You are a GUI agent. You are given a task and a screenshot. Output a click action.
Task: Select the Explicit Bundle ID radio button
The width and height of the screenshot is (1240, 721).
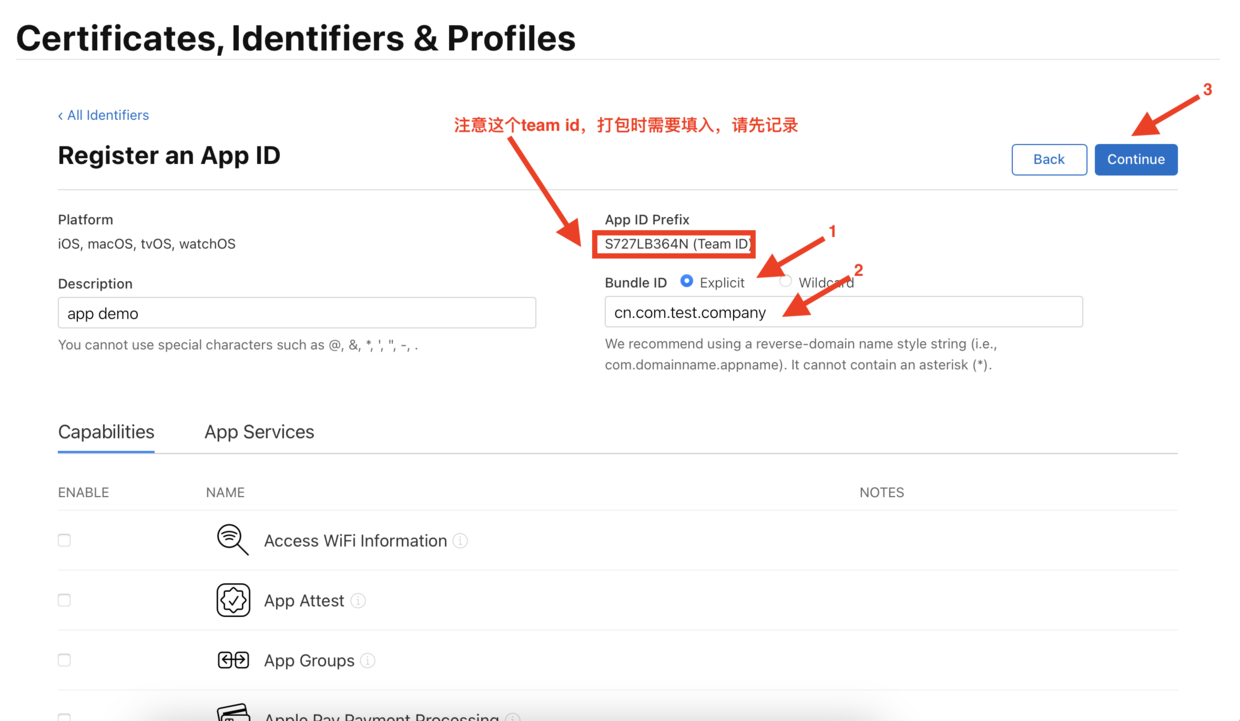[x=687, y=282]
